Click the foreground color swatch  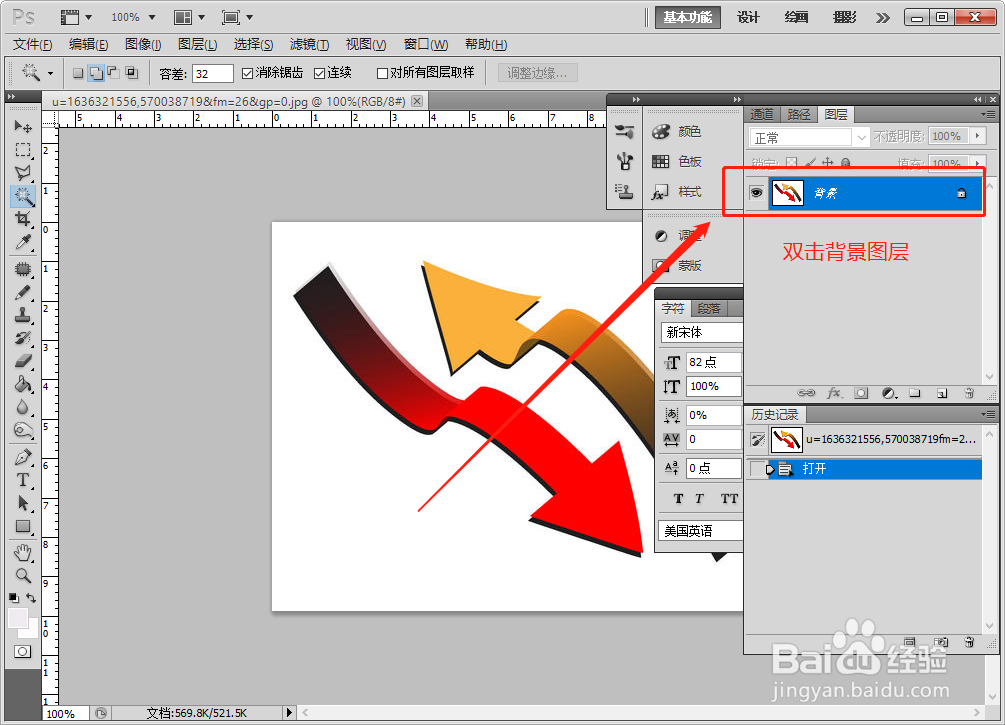[x=17, y=617]
